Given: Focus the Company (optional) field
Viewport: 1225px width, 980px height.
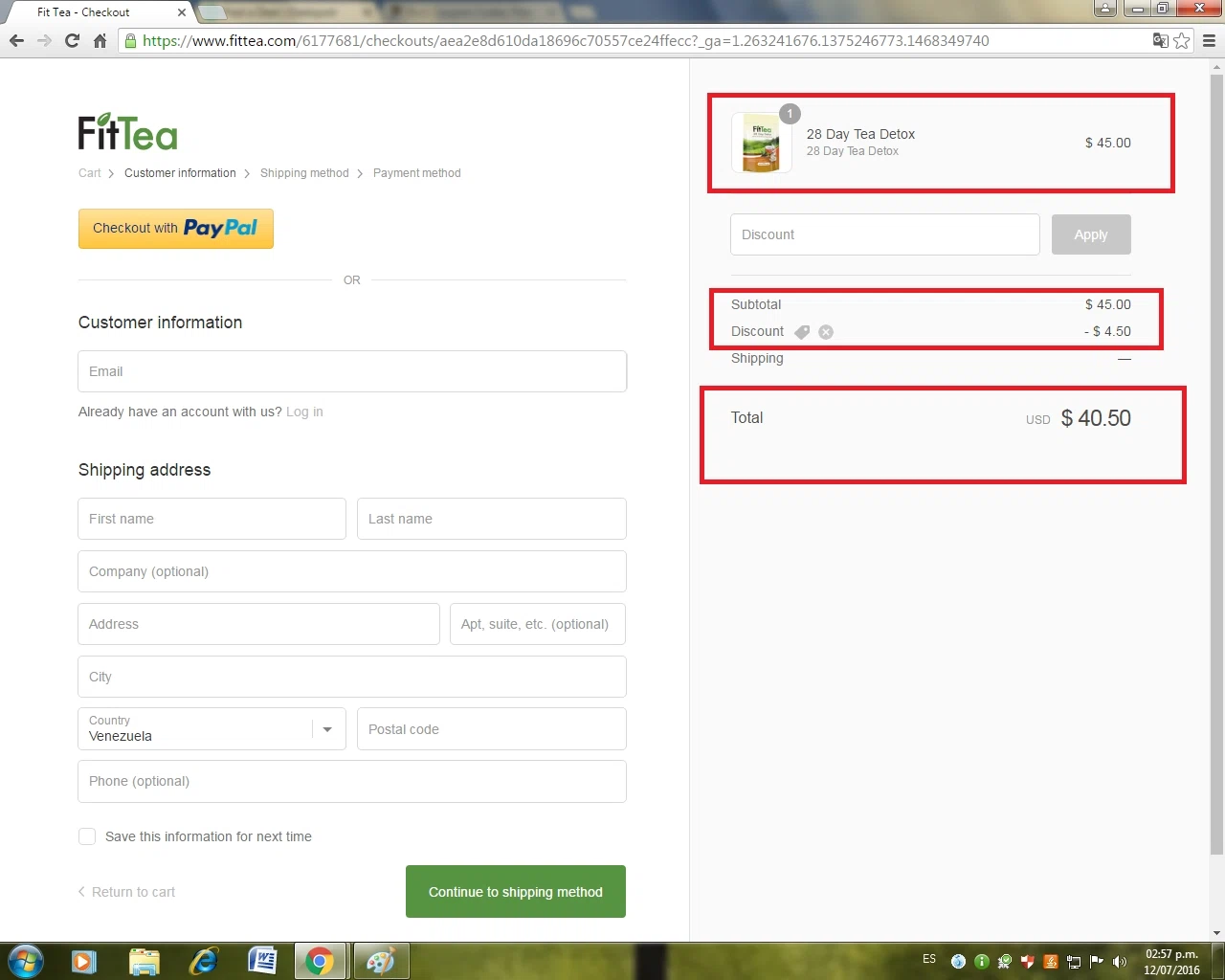Looking at the screenshot, I should [x=352, y=571].
